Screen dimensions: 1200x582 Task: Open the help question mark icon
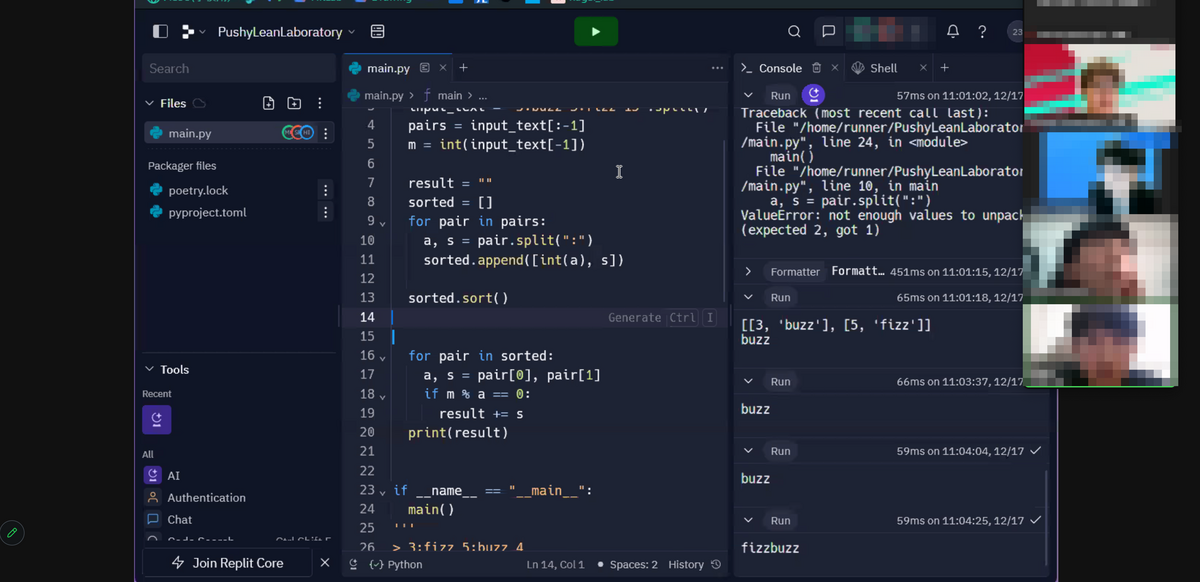tap(983, 31)
